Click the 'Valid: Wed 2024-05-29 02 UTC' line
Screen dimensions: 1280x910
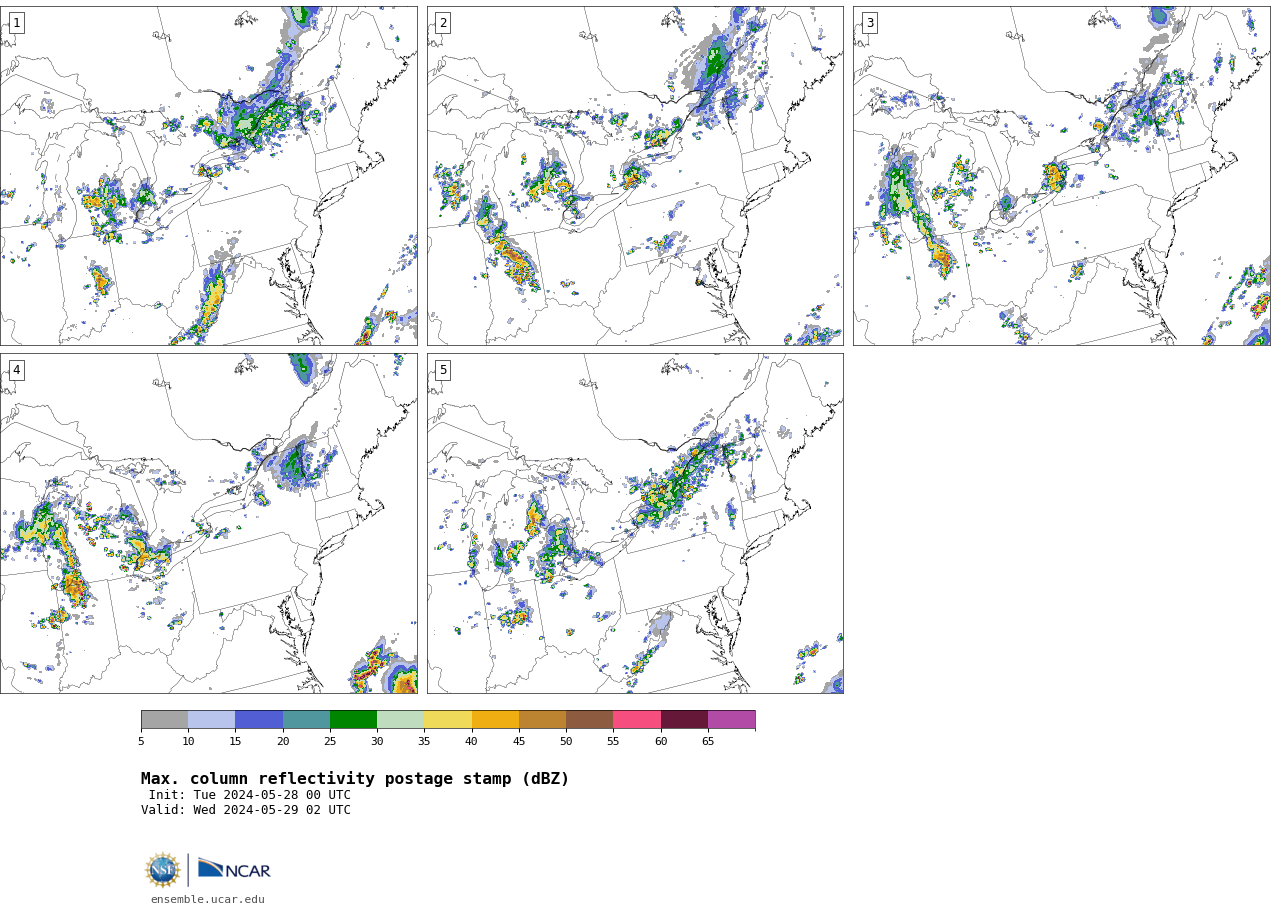246,810
